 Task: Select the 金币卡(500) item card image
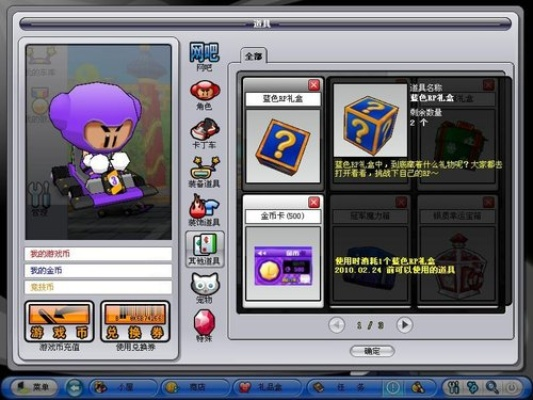coord(283,264)
